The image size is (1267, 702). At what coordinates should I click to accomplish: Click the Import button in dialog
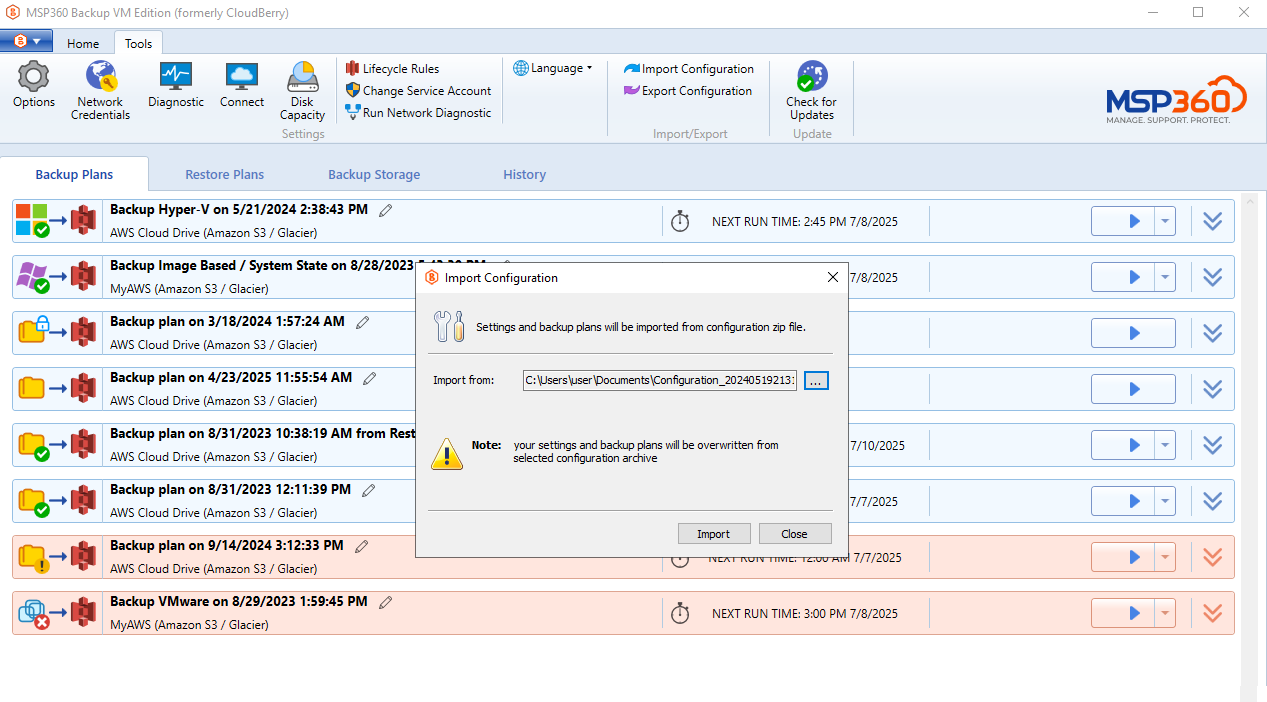[x=714, y=534]
